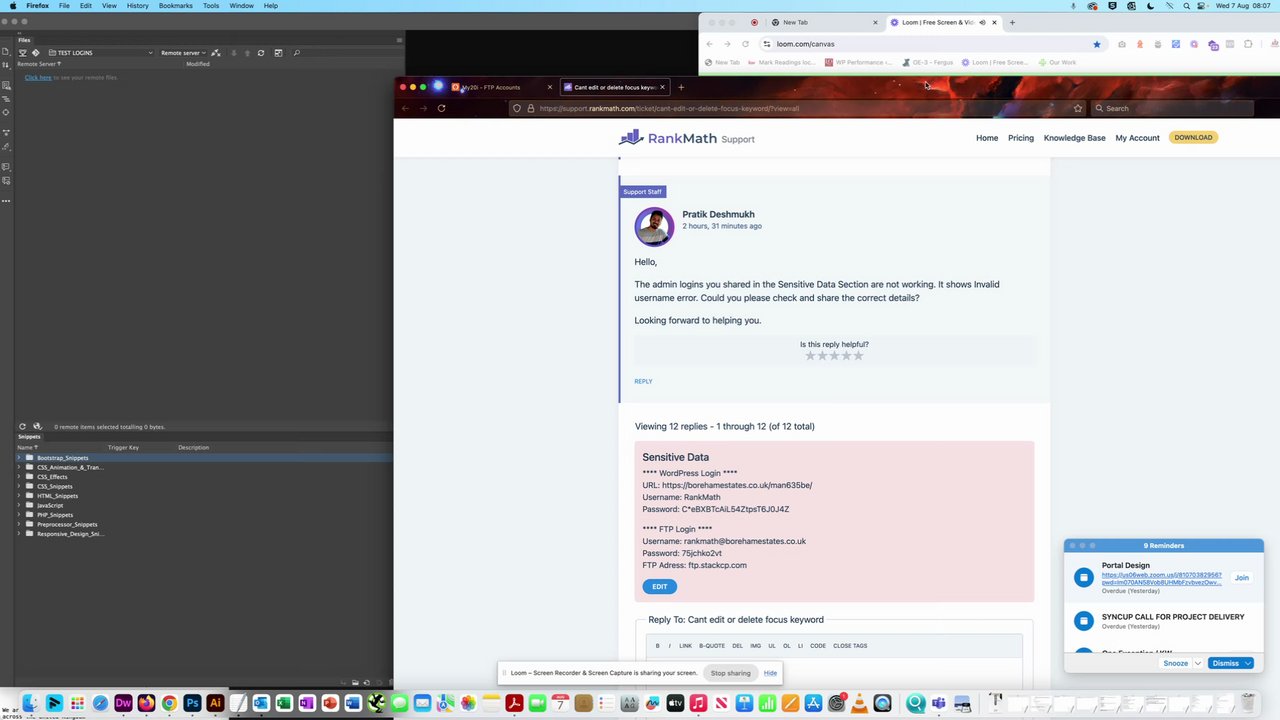Click the inspect target icon in sidebar
The width and height of the screenshot is (1280, 720).
(x=6, y=112)
